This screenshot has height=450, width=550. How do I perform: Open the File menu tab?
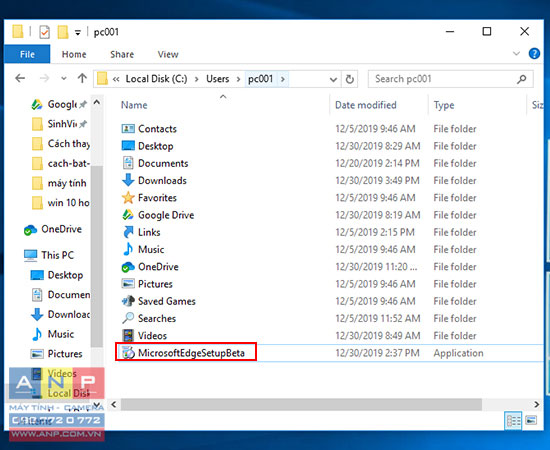pos(27,54)
